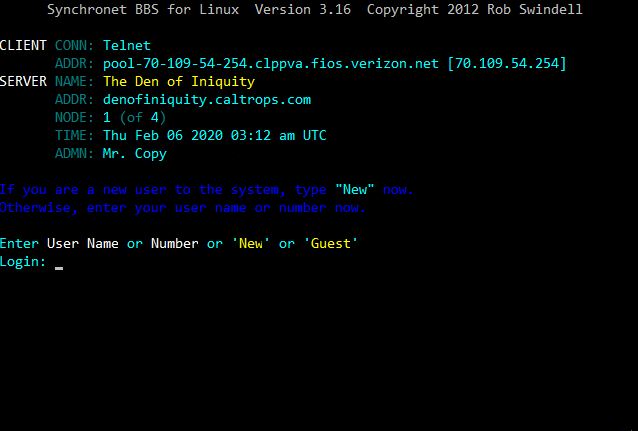Click the quoted "New" in blue instruction line
This screenshot has width=638, height=431.
(354, 190)
